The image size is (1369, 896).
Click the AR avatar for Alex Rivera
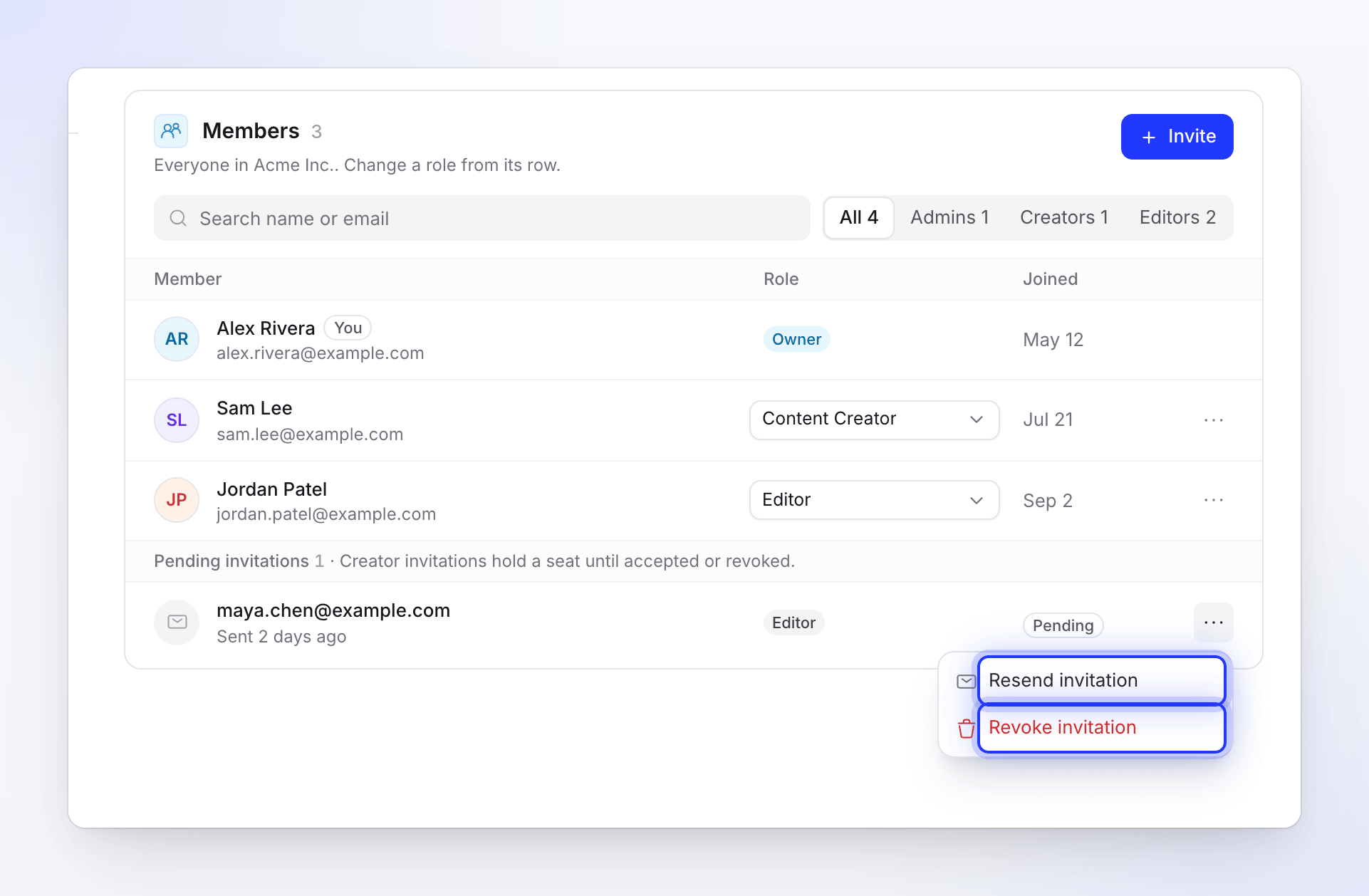click(177, 339)
